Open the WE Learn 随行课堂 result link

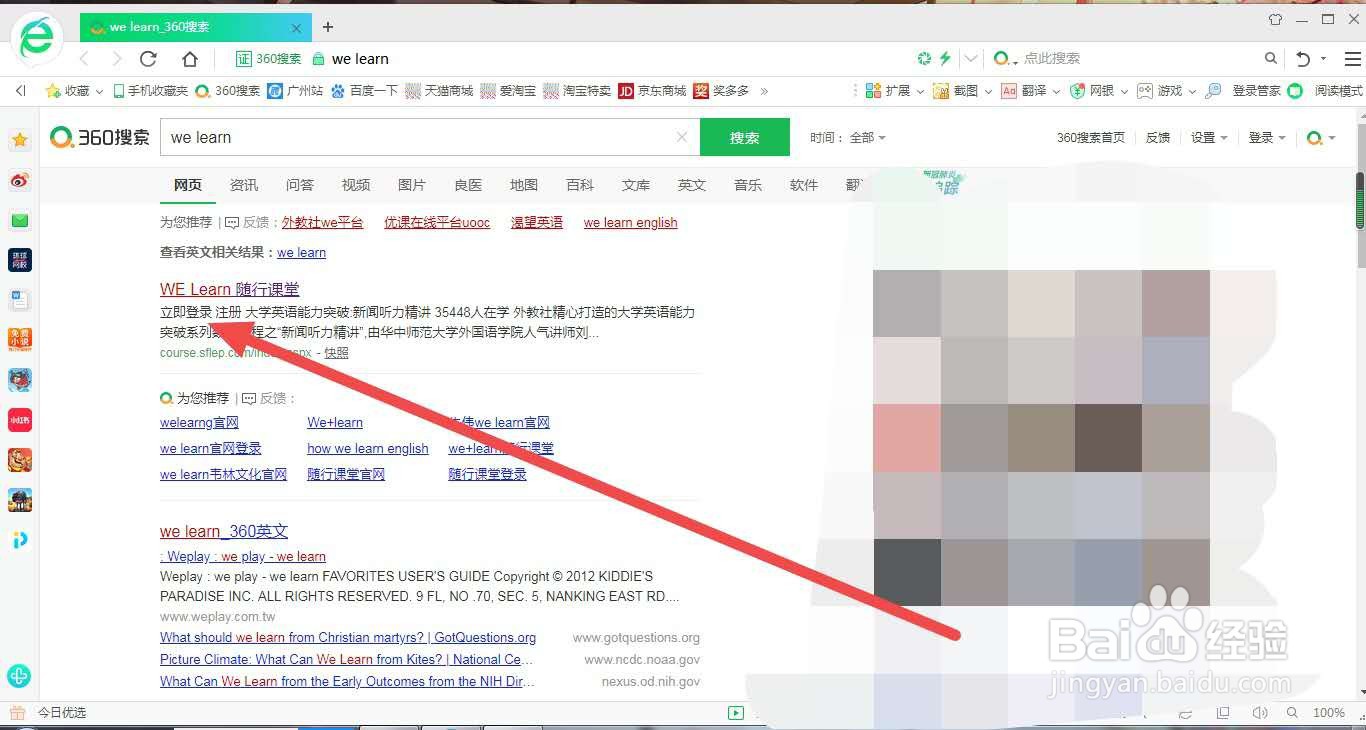229,289
